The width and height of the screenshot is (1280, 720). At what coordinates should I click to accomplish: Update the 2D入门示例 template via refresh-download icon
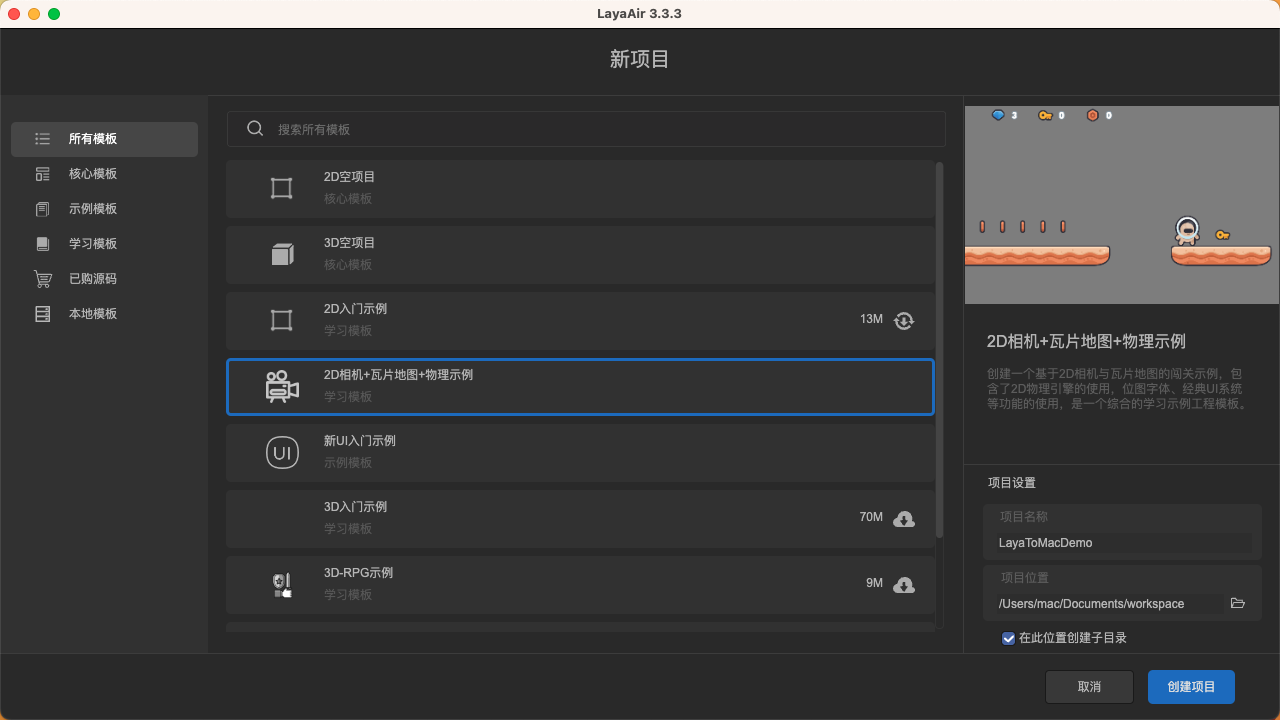904,320
